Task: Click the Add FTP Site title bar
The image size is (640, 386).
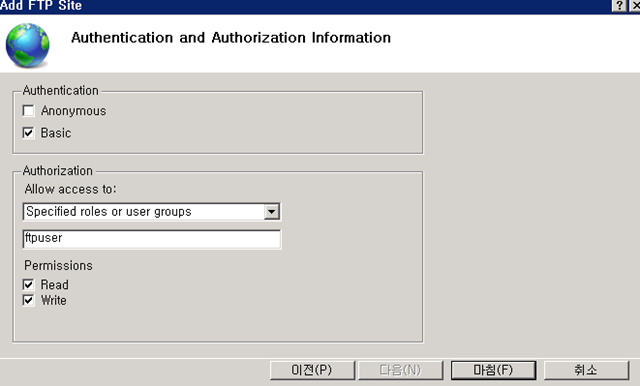Action: point(306,6)
